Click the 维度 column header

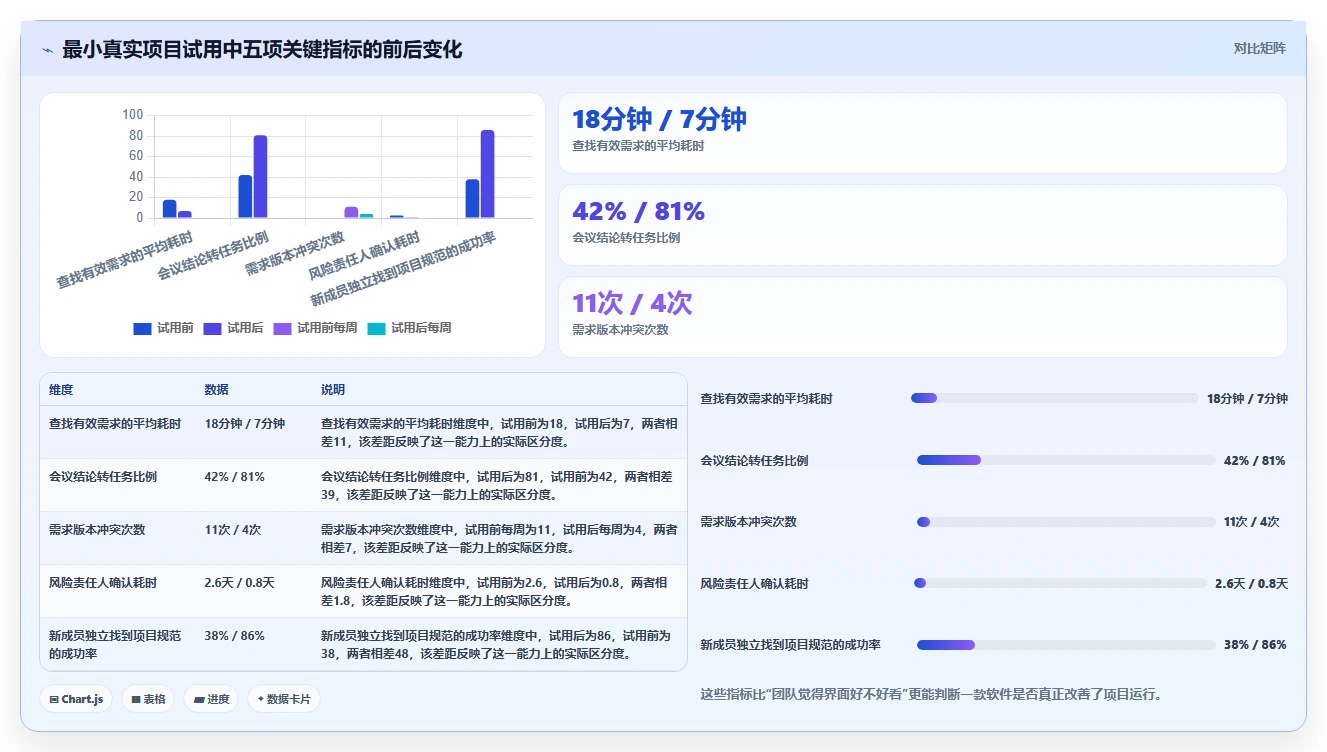point(61,390)
